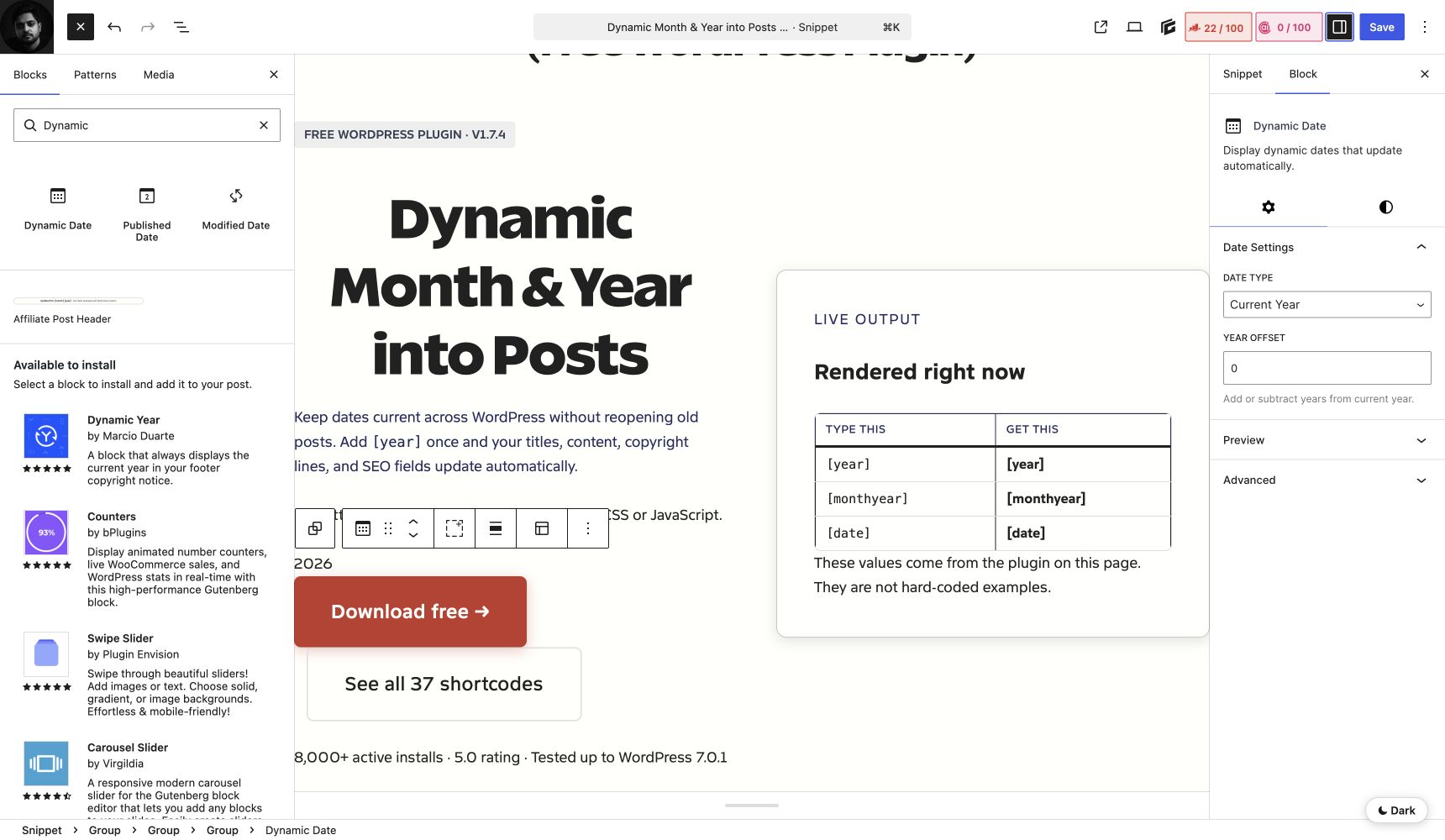Clear the block search text
Screen dimensions: 1445x840
point(264,125)
